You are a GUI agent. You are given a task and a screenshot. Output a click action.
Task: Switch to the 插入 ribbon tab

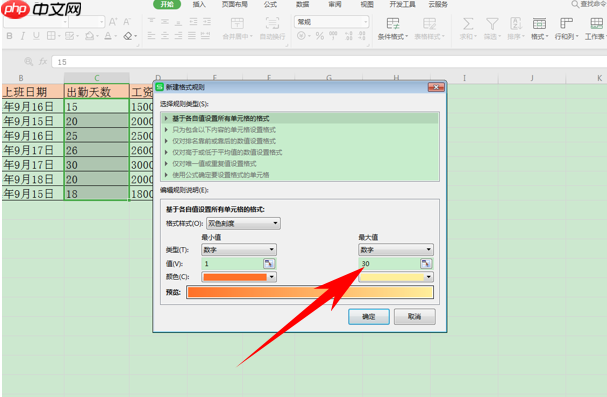coord(199,4)
